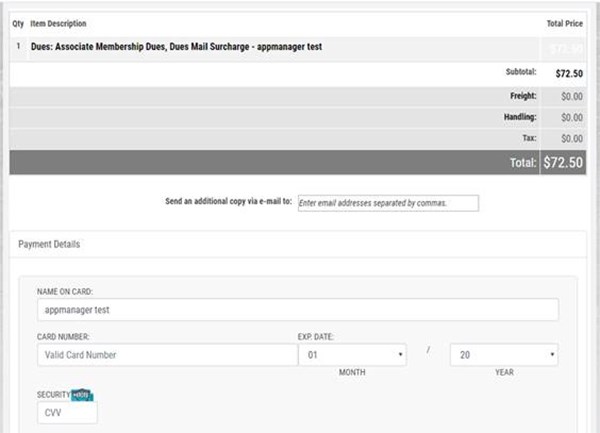Click the CARD NUMBER label
Image resolution: width=600 pixels, height=433 pixels.
click(63, 336)
